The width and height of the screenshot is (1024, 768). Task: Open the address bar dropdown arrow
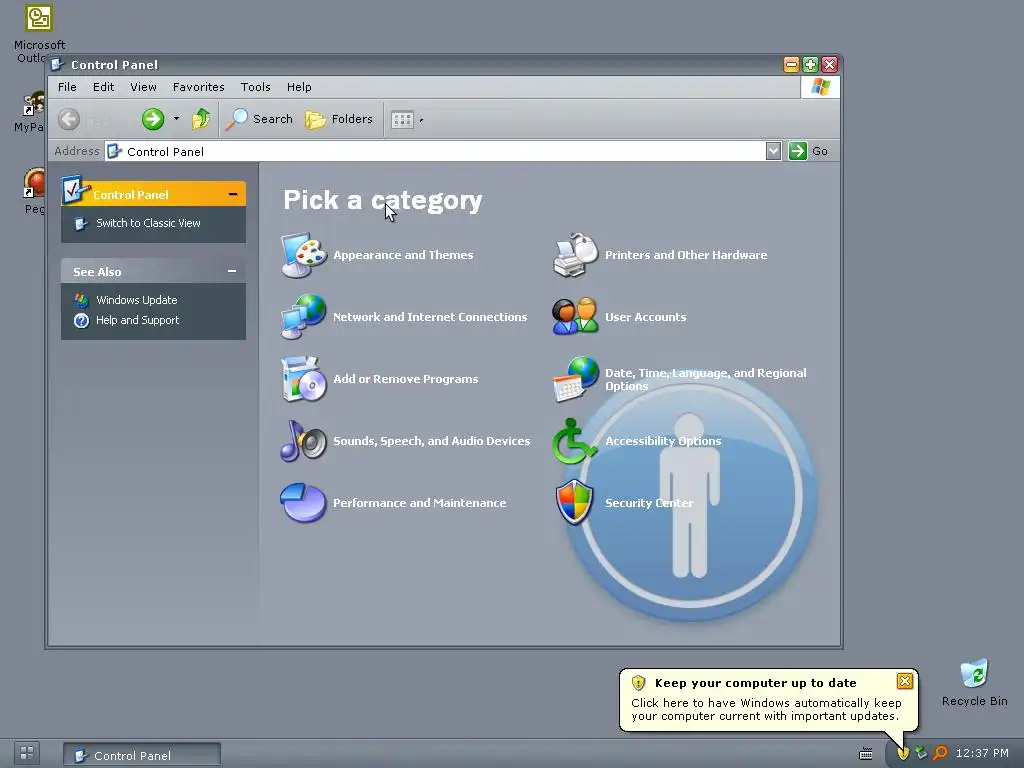pos(773,151)
